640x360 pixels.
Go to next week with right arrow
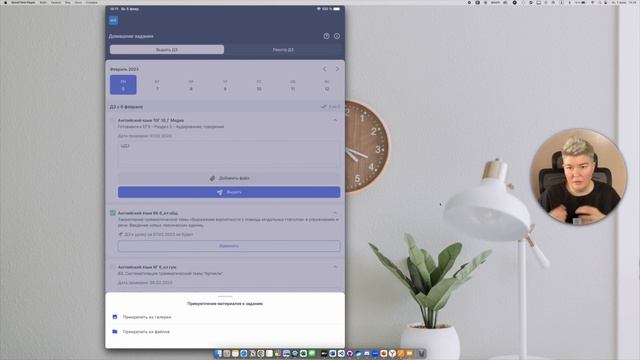click(x=337, y=69)
